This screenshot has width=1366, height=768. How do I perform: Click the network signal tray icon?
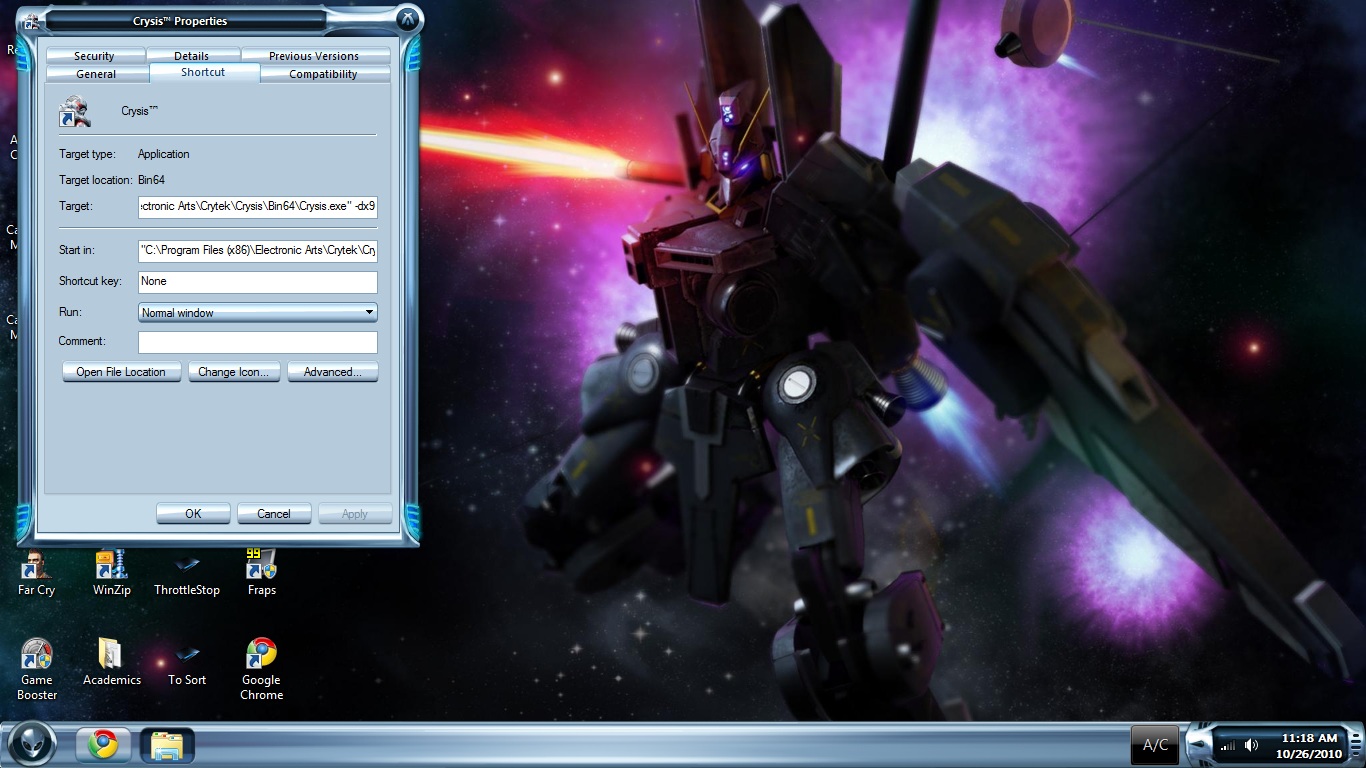pyautogui.click(x=1228, y=746)
